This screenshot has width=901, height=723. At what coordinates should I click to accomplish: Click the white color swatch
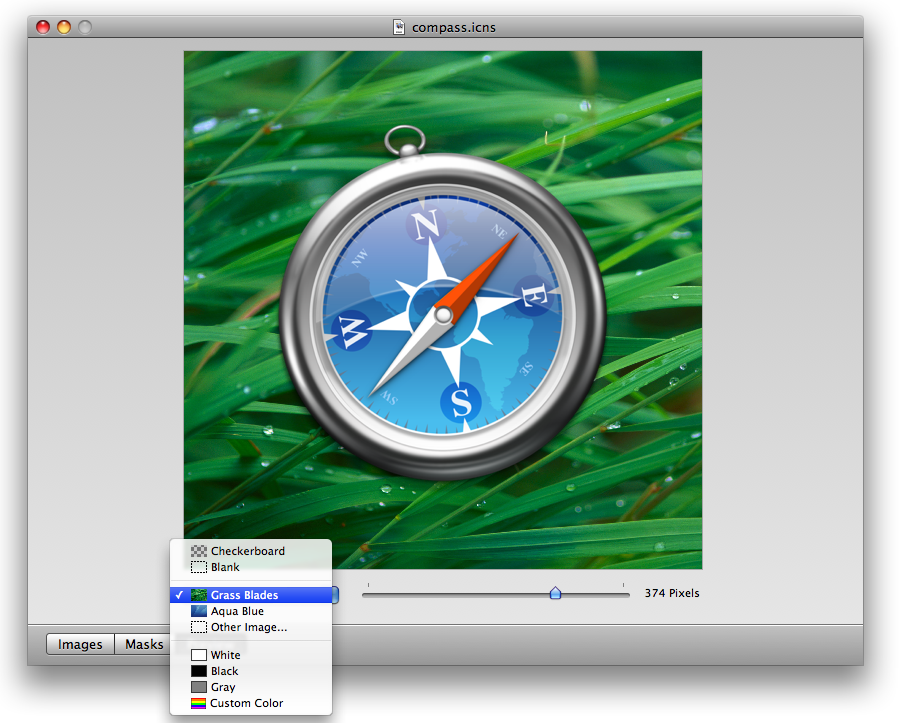coord(199,655)
